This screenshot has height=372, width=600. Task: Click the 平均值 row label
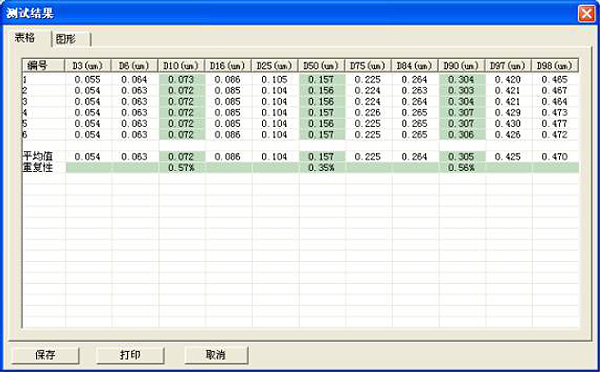pos(38,156)
